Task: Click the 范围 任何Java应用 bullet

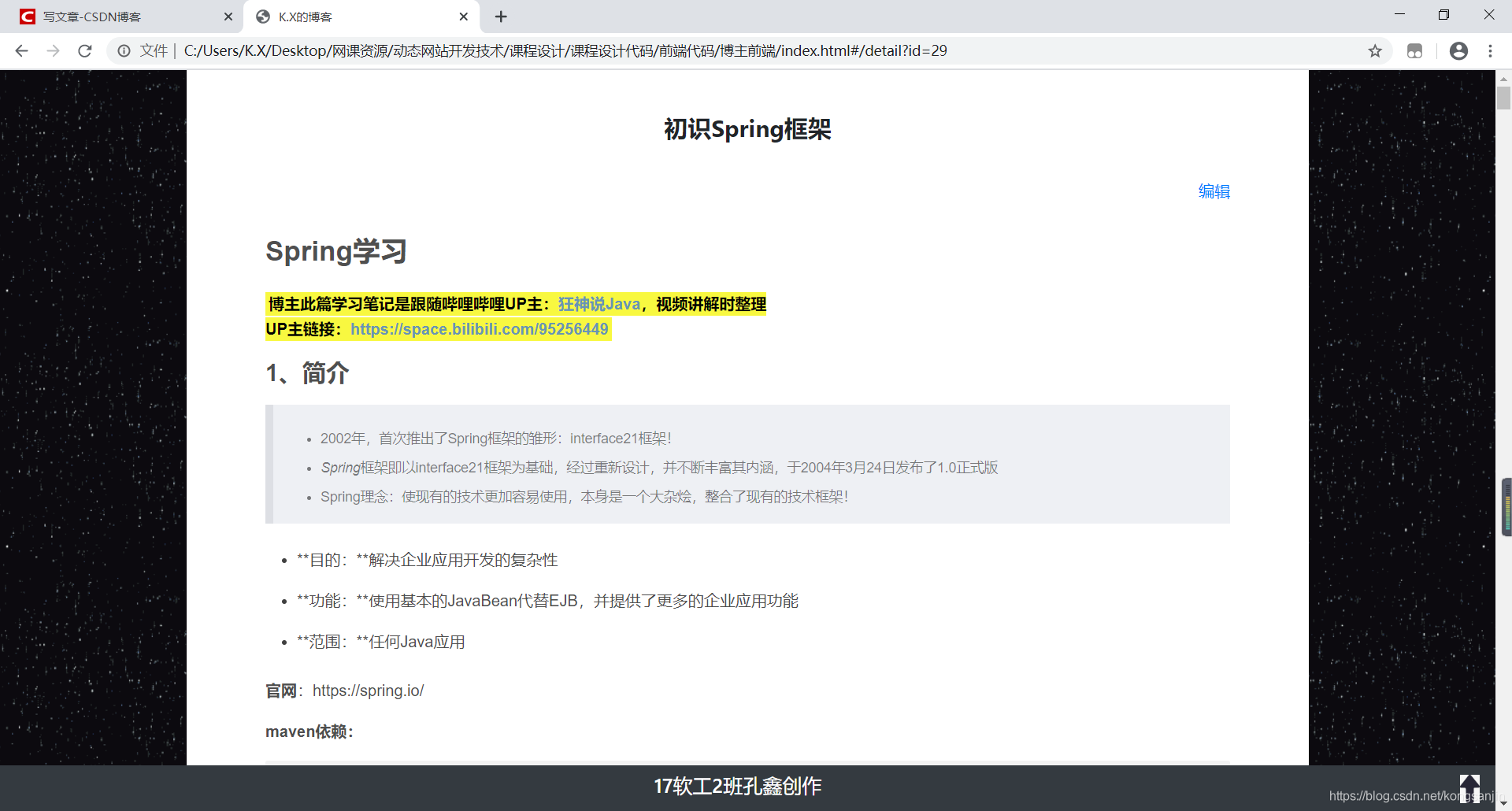Action: pos(380,642)
